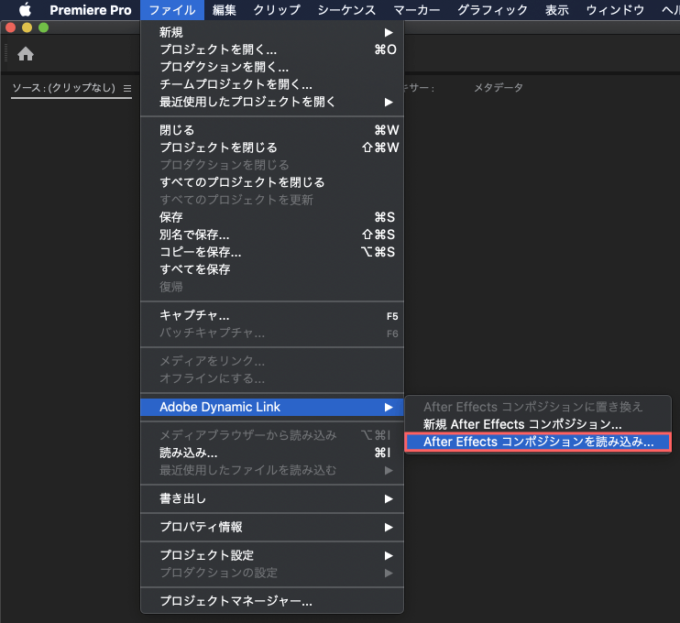This screenshot has width=680, height=623.
Task: Choose 読み込み… menu item
Action: coord(272,453)
